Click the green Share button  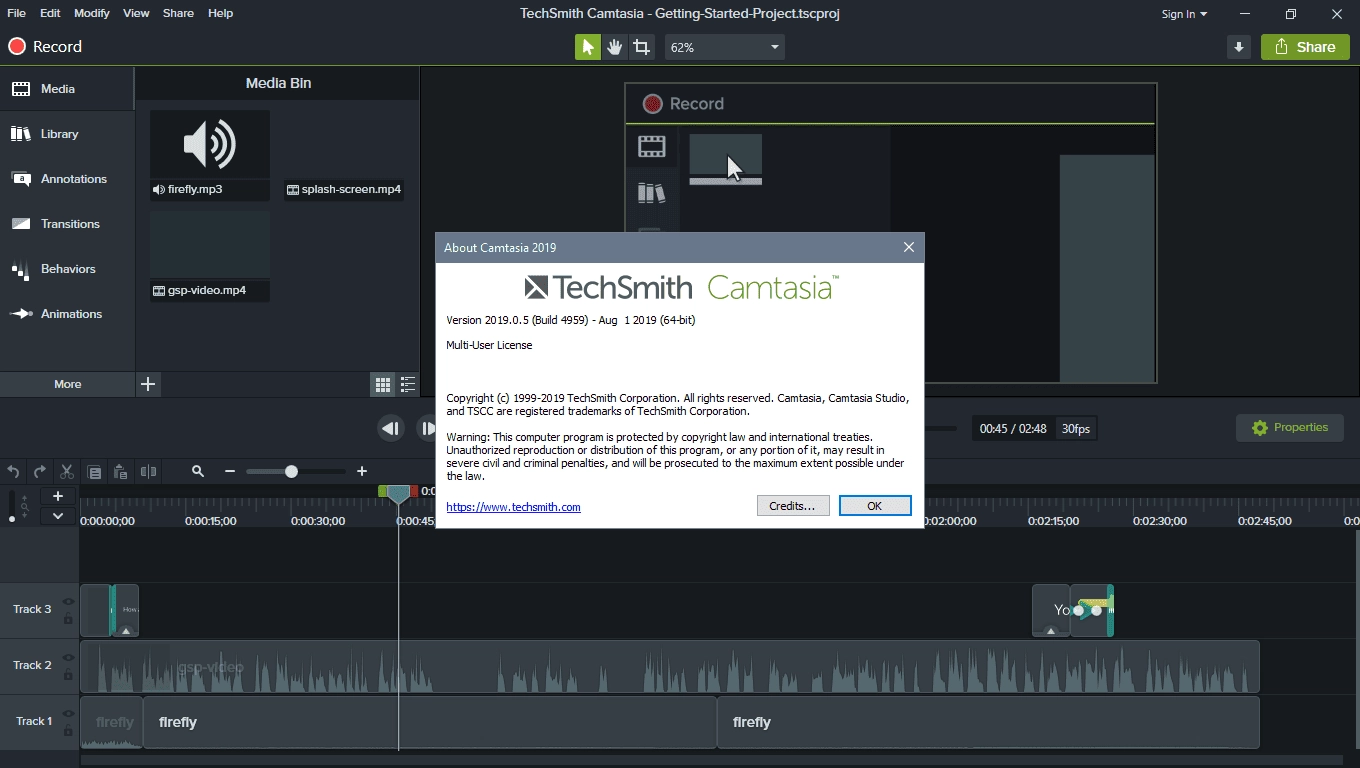[1305, 47]
